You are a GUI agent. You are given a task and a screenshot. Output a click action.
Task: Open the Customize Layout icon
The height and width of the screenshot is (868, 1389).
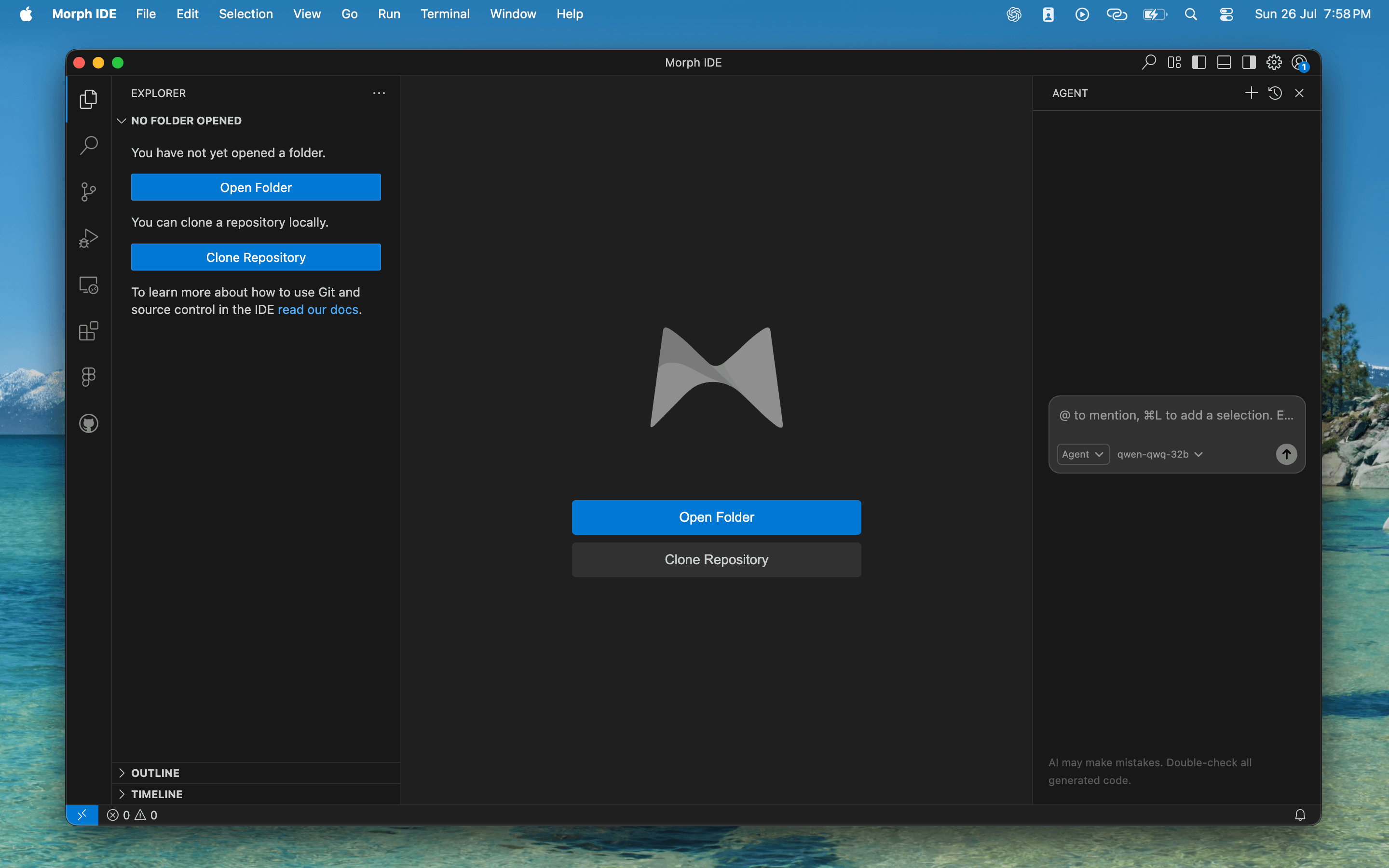1174,62
